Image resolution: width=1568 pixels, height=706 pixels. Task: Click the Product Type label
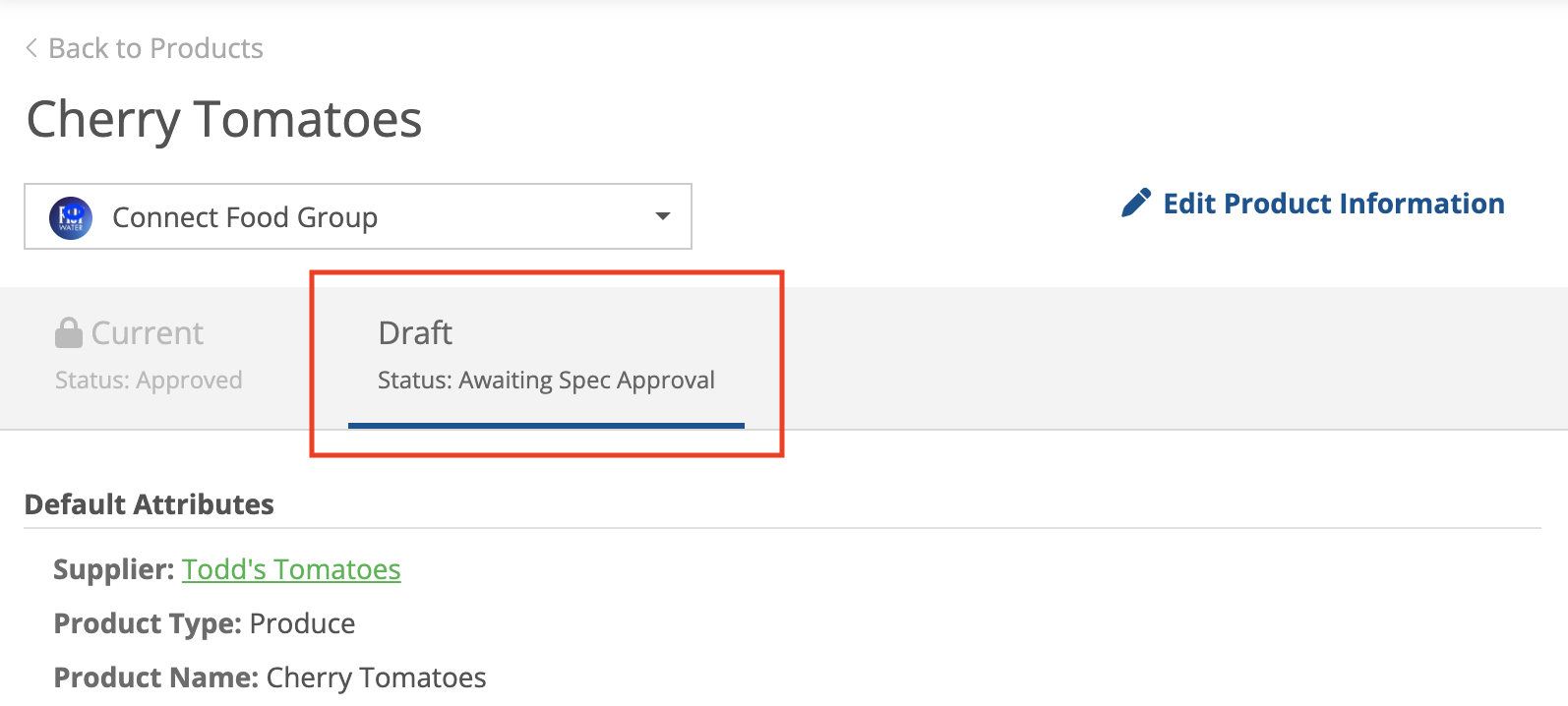tap(148, 623)
